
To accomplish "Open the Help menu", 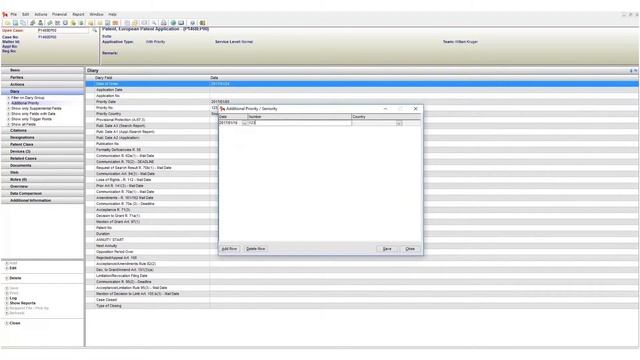I will (113, 14).
